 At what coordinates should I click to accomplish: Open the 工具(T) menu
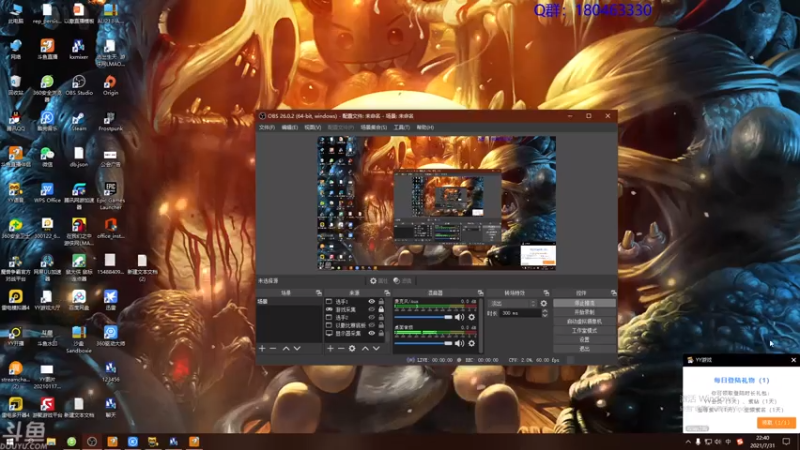pyautogui.click(x=402, y=128)
